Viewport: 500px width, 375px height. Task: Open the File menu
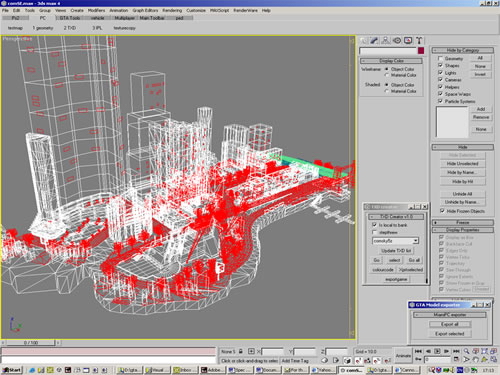[5, 10]
